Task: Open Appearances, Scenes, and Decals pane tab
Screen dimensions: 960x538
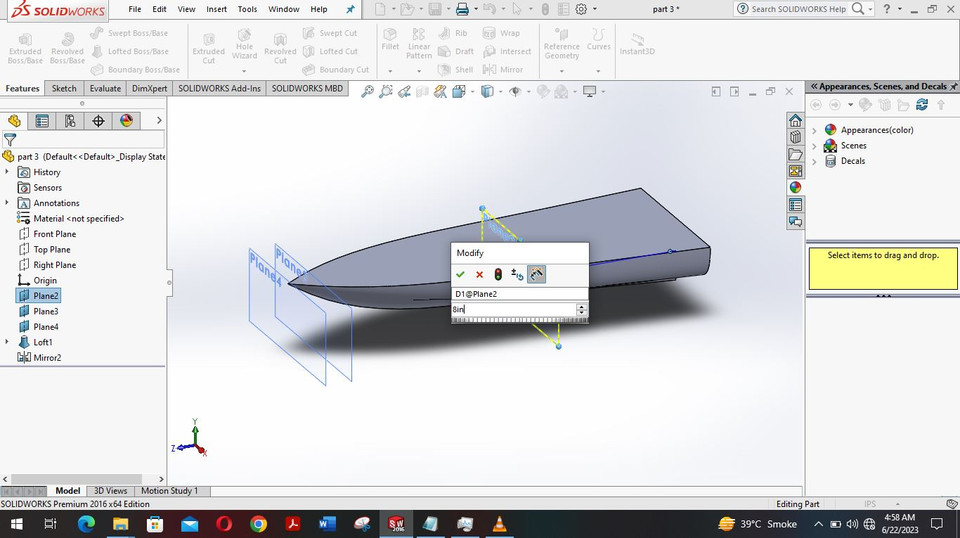Action: 795,187
